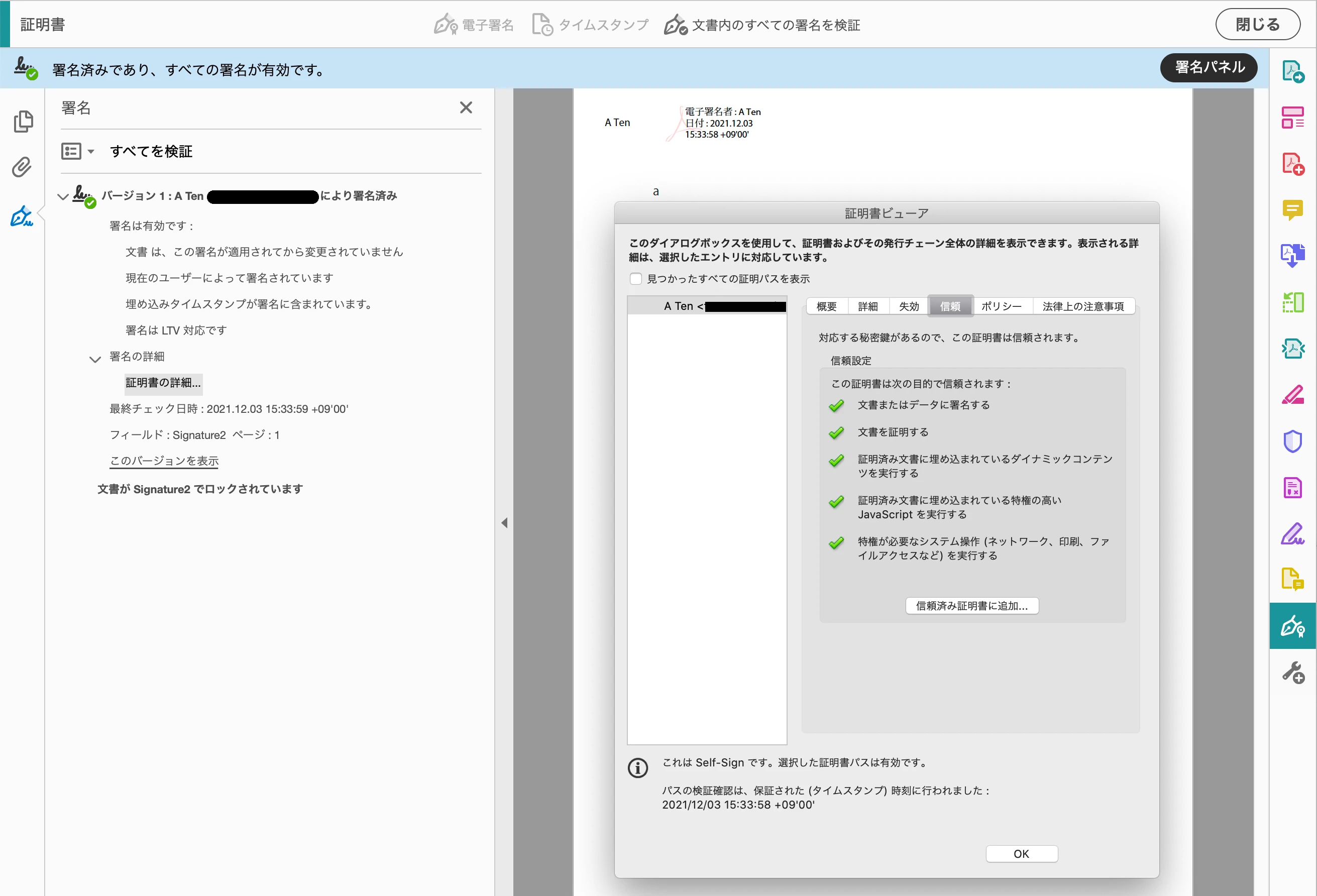Switch to the 概要 tab

coord(826,306)
